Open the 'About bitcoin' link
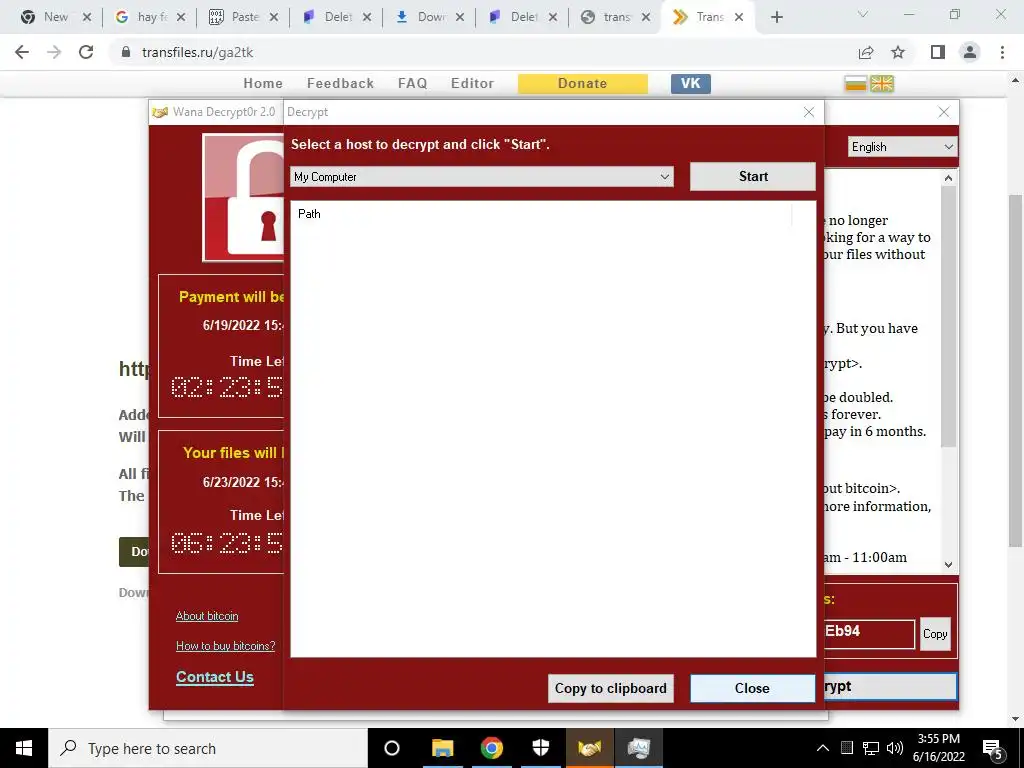1024x768 pixels. pyautogui.click(x=207, y=616)
